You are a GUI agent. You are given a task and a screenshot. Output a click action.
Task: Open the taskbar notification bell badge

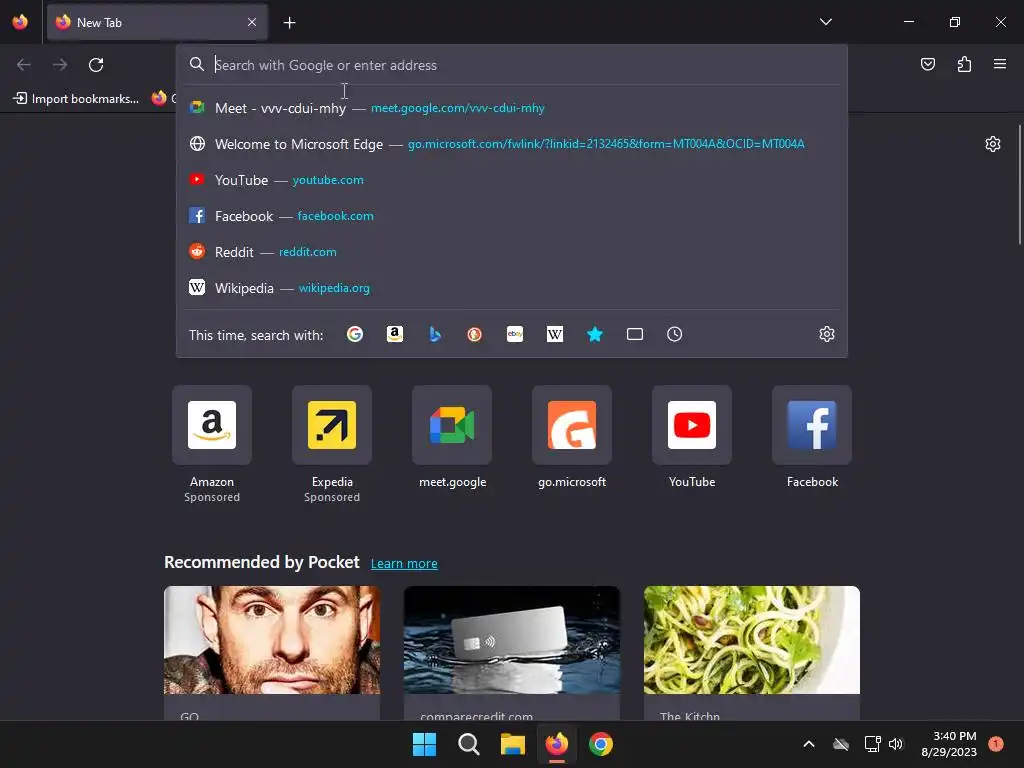[x=996, y=744]
